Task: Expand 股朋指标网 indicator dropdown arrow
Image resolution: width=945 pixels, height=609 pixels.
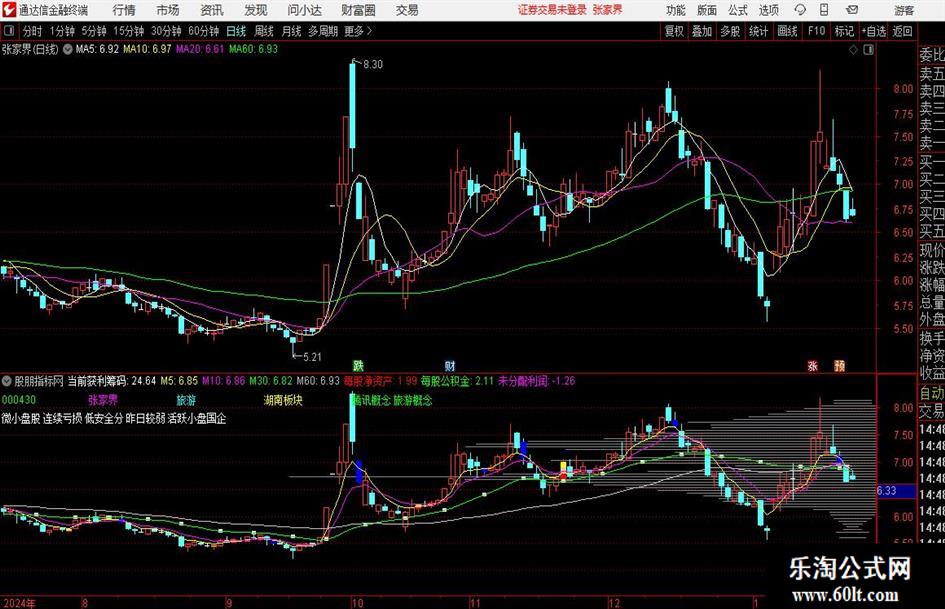Action: pos(7,381)
